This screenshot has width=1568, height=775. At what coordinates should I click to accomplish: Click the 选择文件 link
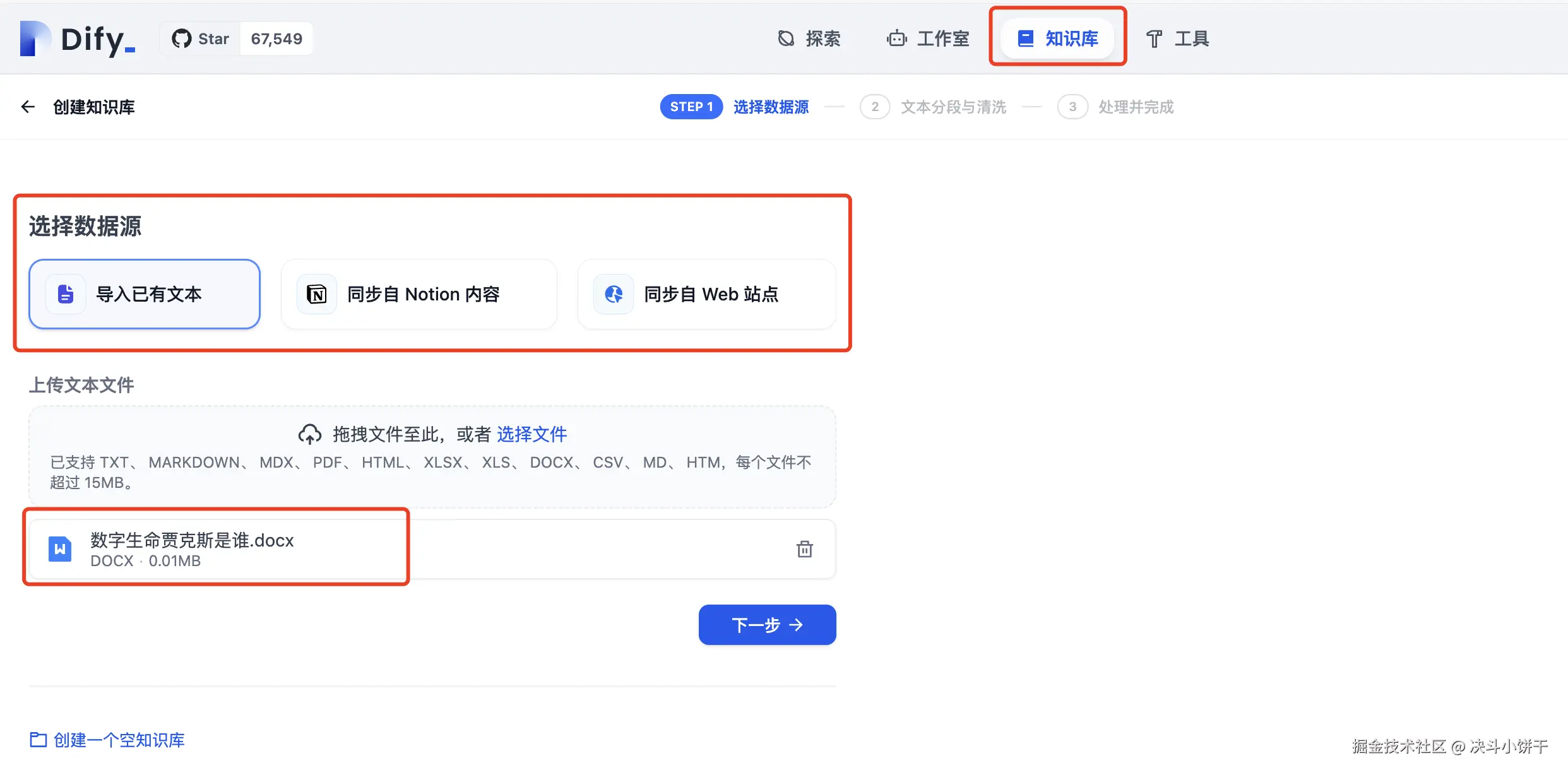[x=532, y=434]
